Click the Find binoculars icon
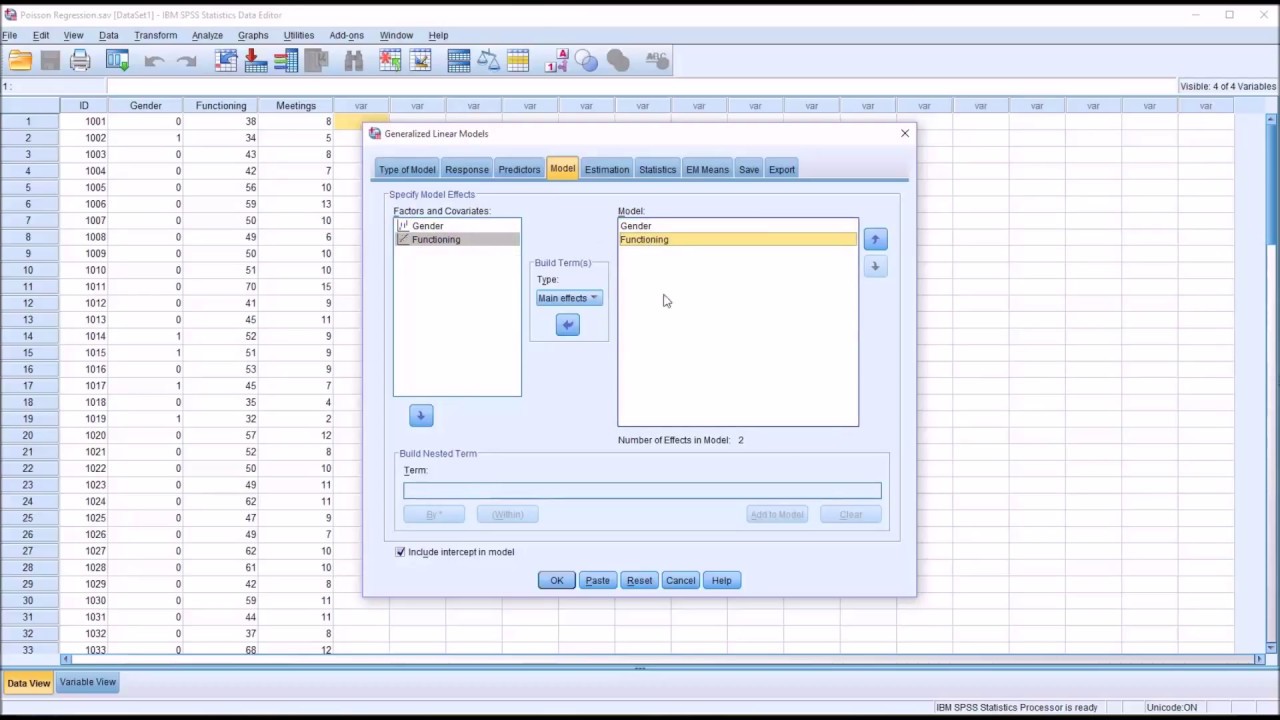The height and width of the screenshot is (720, 1280). coord(353,61)
